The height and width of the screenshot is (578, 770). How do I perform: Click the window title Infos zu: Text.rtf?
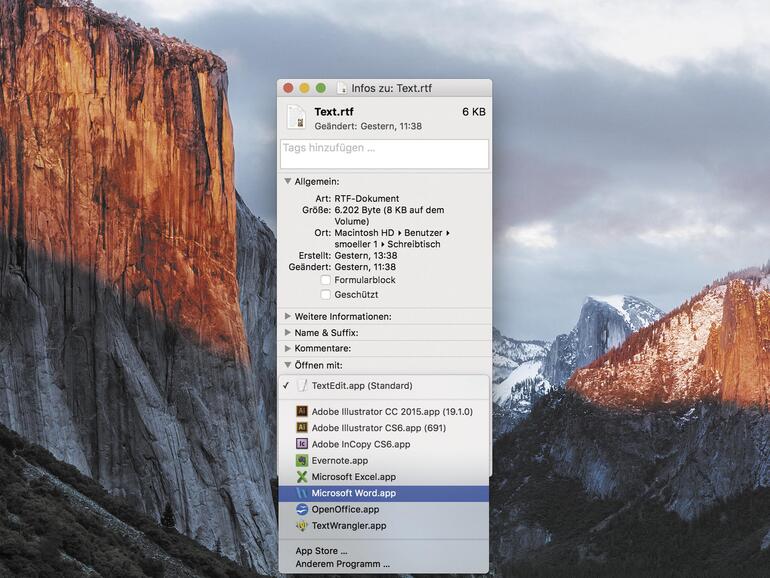click(391, 88)
